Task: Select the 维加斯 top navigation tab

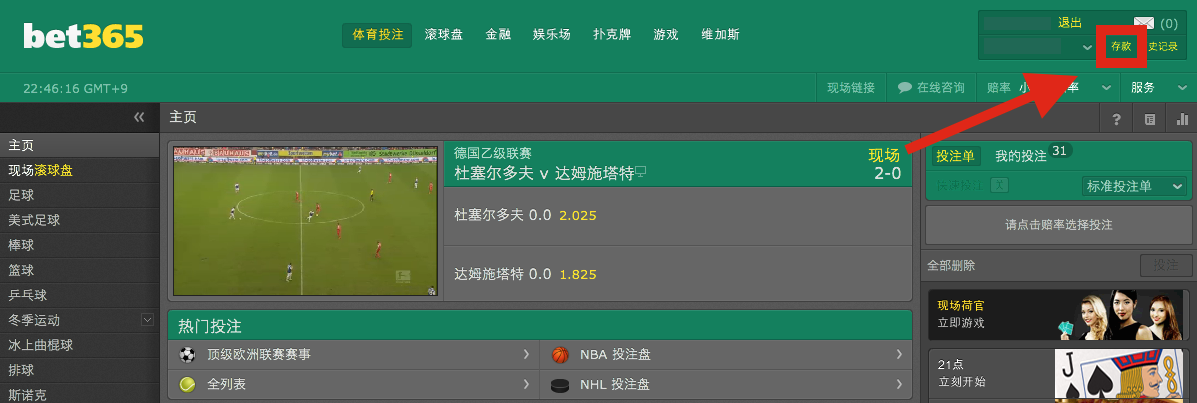Action: click(x=721, y=35)
